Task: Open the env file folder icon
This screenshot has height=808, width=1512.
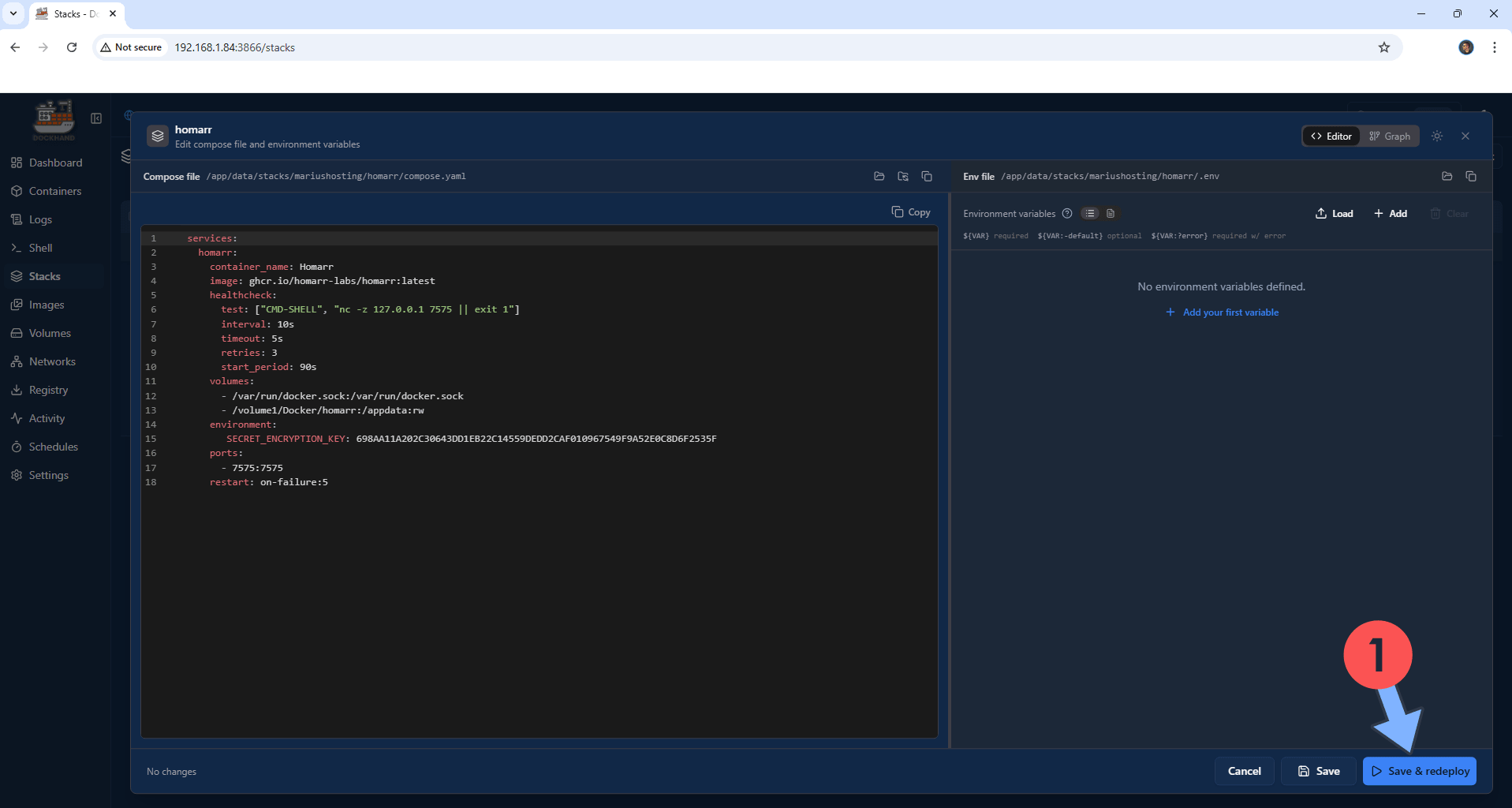Action: tap(1447, 176)
